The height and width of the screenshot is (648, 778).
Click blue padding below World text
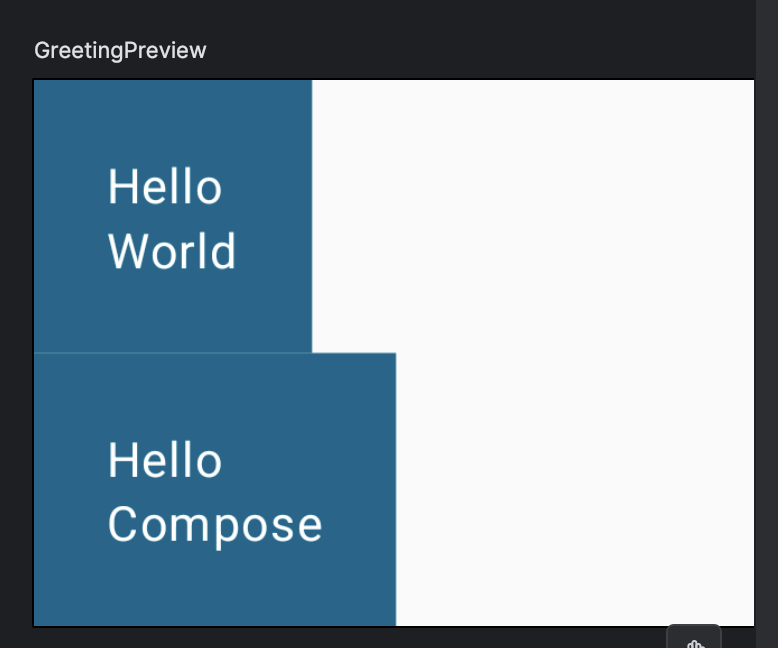pos(173,312)
